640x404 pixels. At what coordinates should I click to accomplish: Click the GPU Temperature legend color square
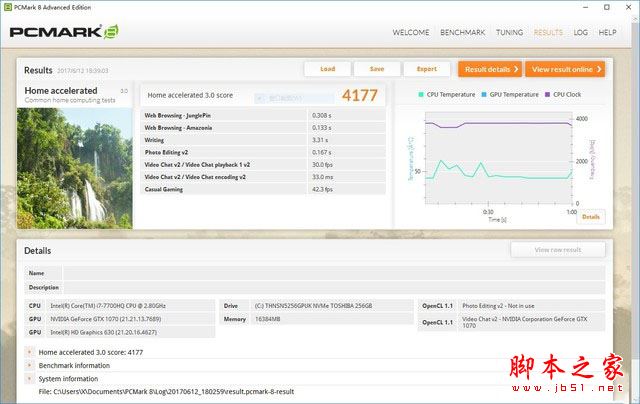tap(484, 94)
